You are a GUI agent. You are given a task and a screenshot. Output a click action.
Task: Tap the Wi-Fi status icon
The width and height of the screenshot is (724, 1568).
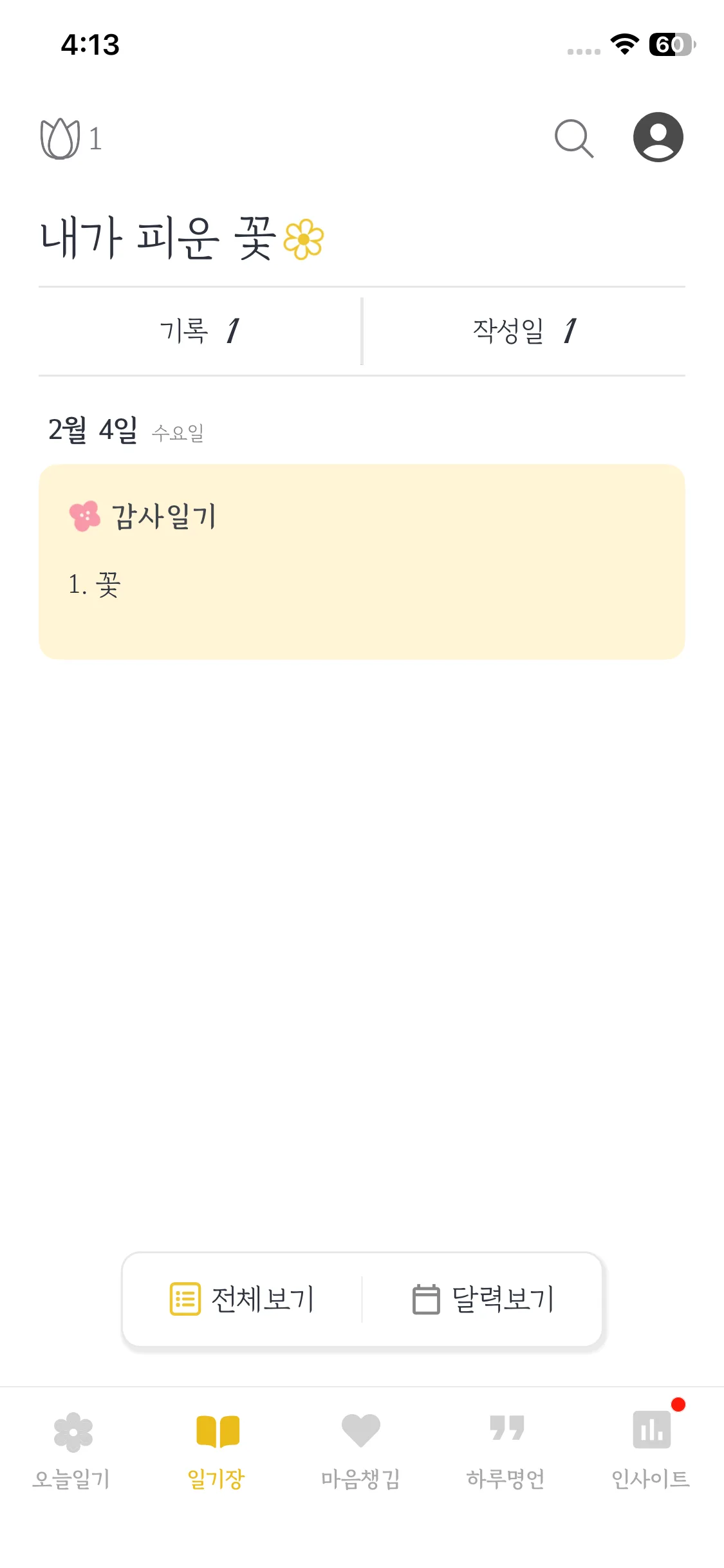click(x=624, y=44)
